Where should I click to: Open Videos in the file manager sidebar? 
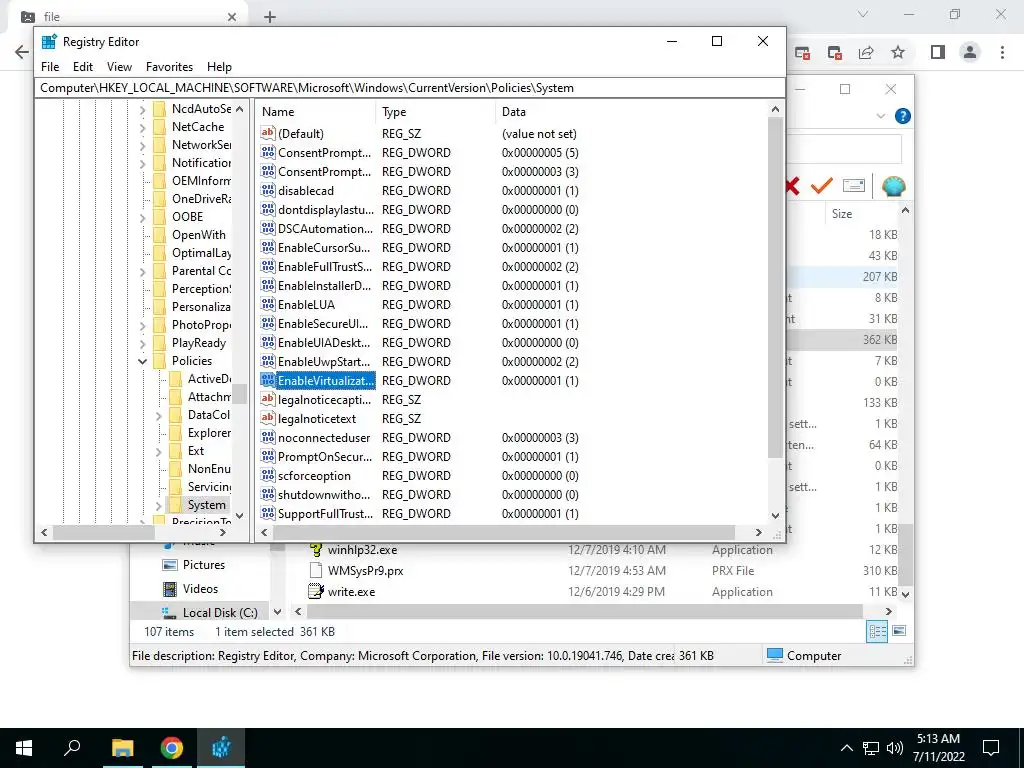[x=200, y=589]
